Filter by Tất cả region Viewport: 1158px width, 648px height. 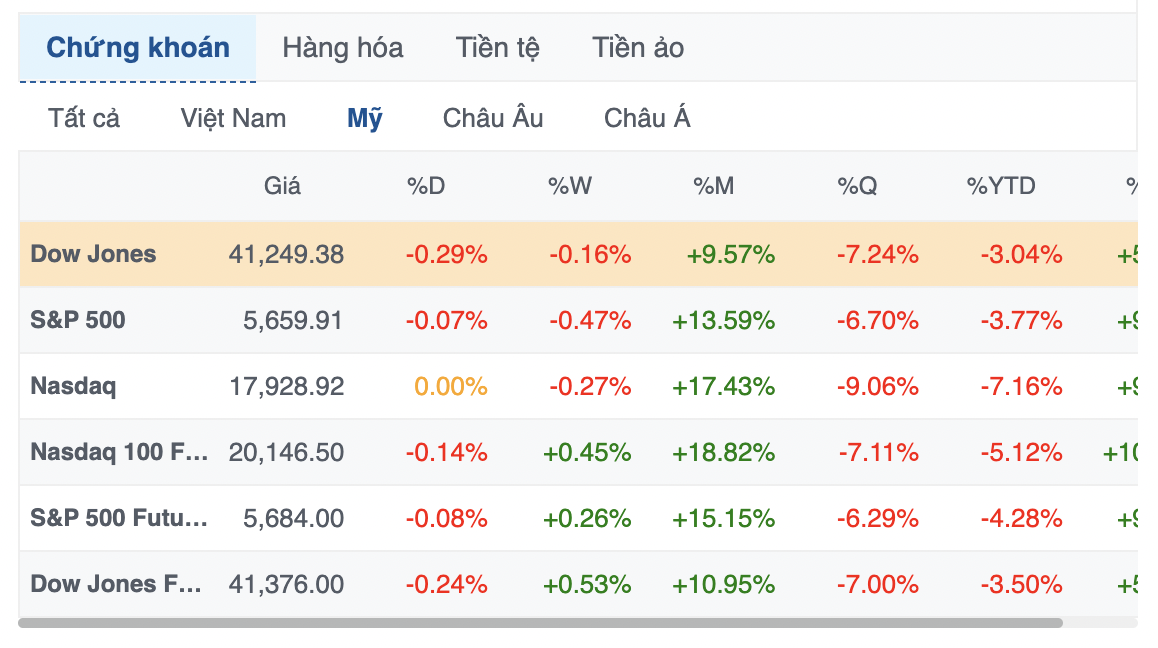pyautogui.click(x=83, y=118)
